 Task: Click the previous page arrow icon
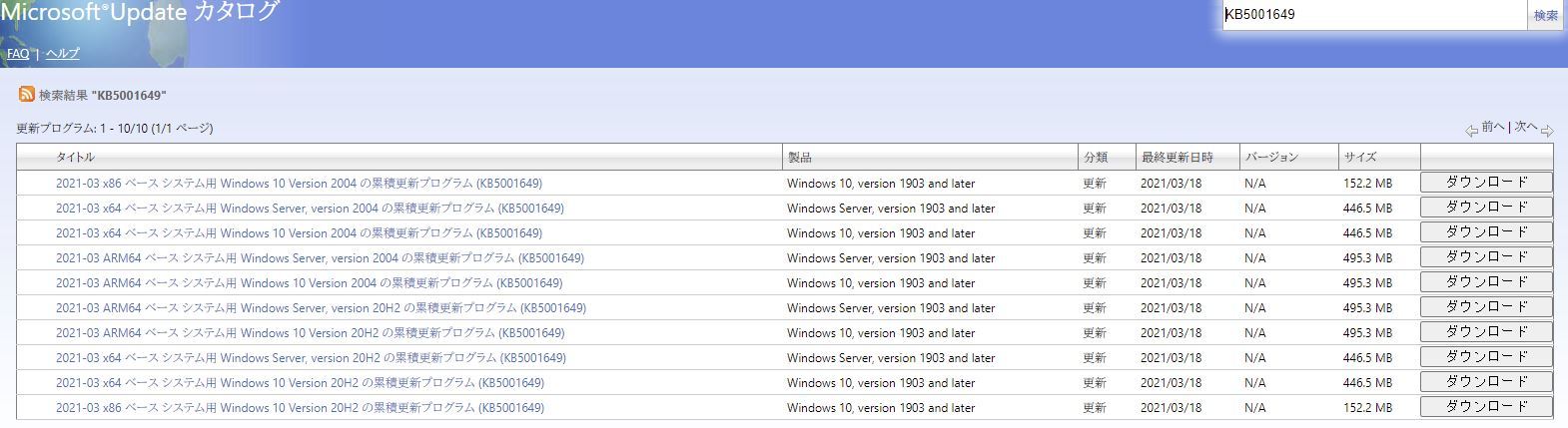1472,131
